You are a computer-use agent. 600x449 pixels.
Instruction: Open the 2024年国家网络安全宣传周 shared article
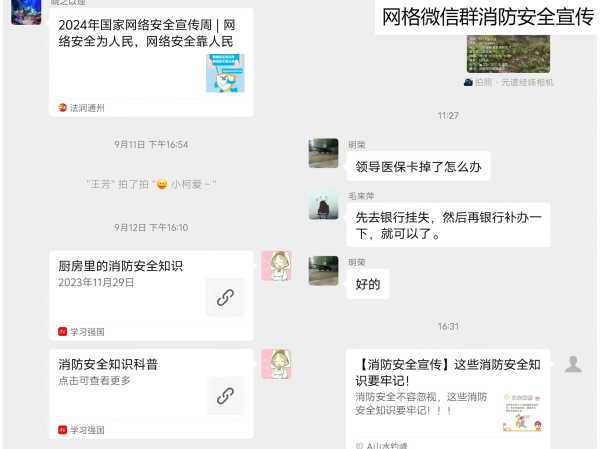151,62
